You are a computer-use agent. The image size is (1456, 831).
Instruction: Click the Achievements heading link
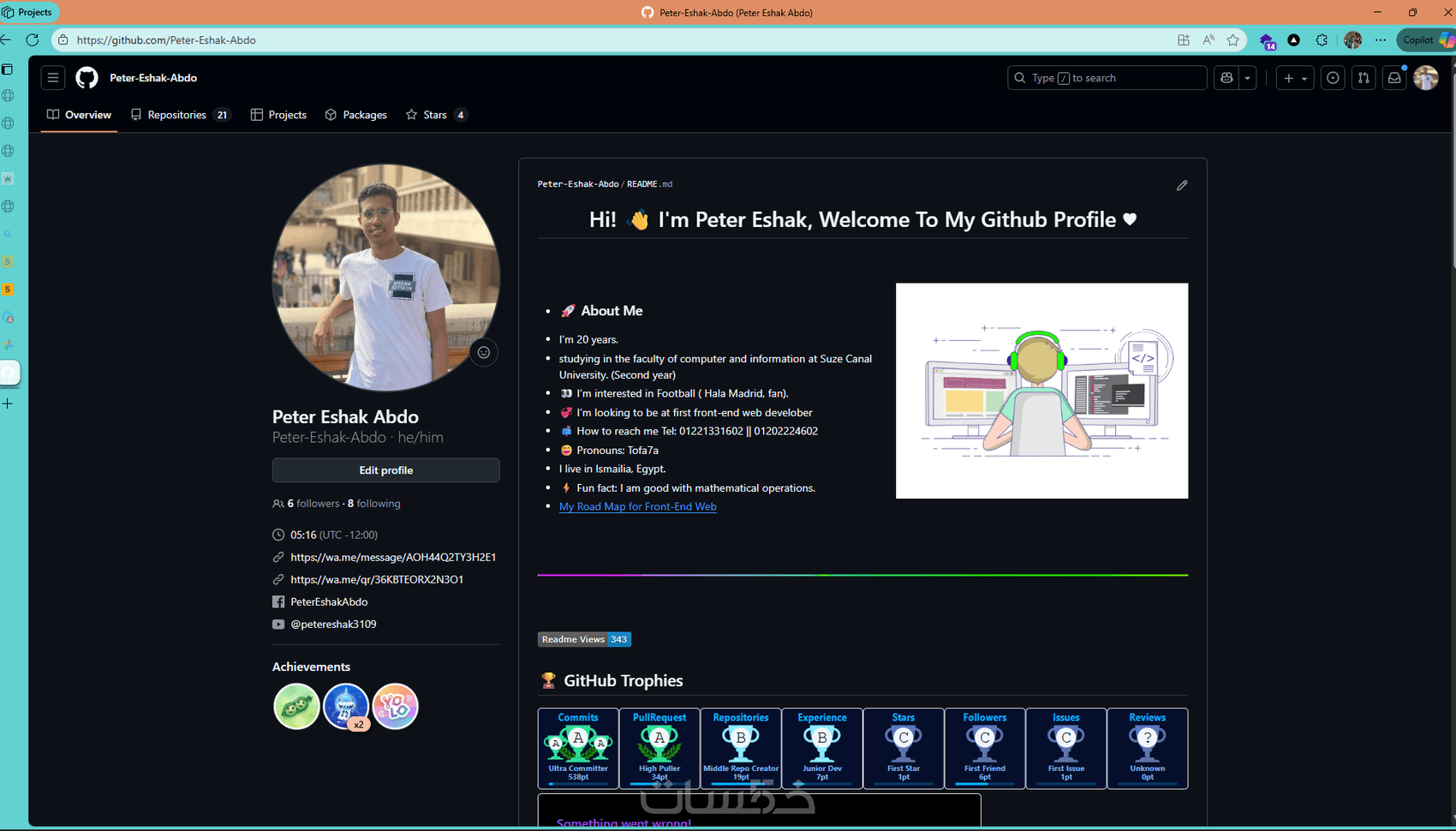pyautogui.click(x=311, y=667)
